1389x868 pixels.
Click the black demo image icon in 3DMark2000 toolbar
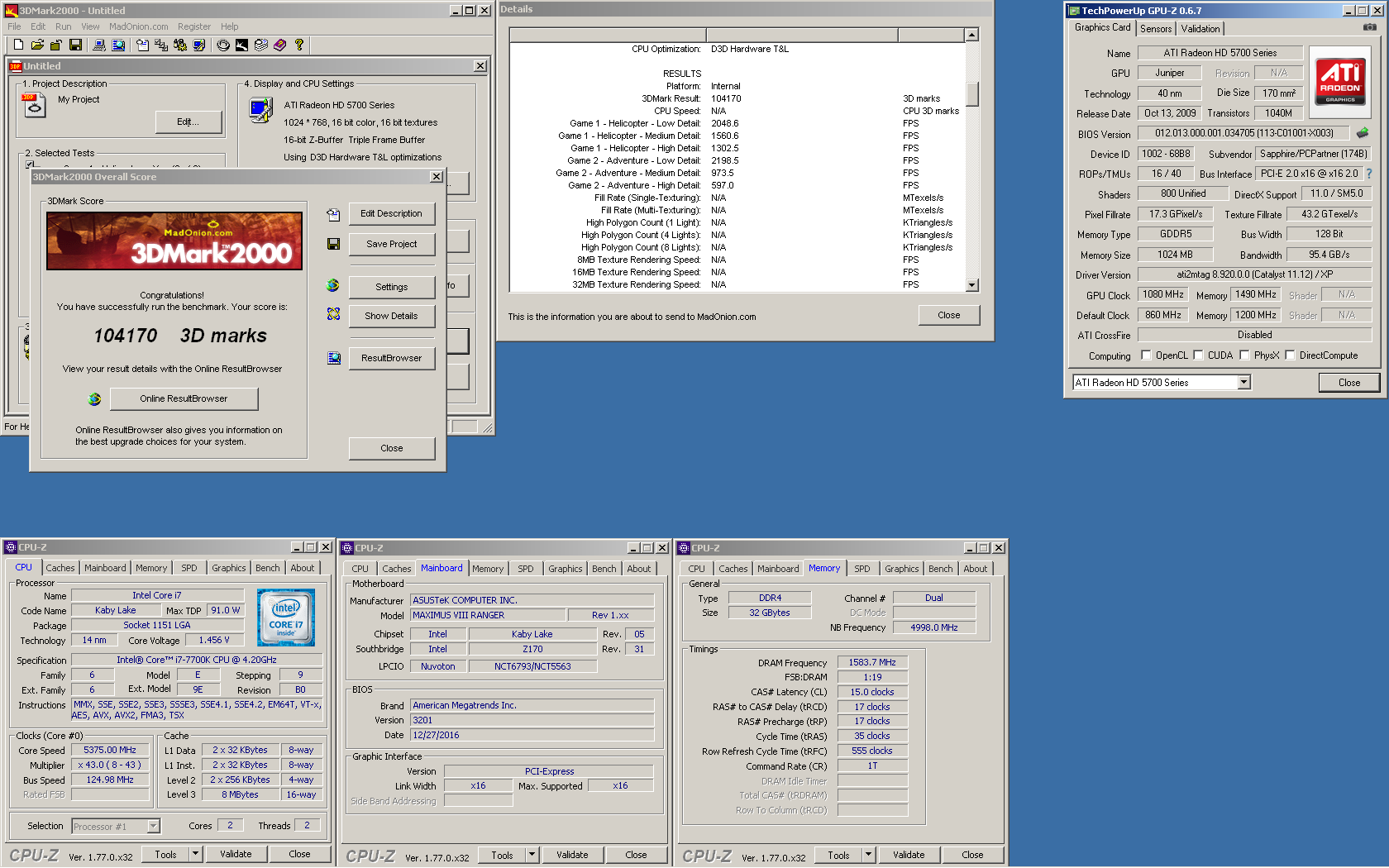pos(241,45)
